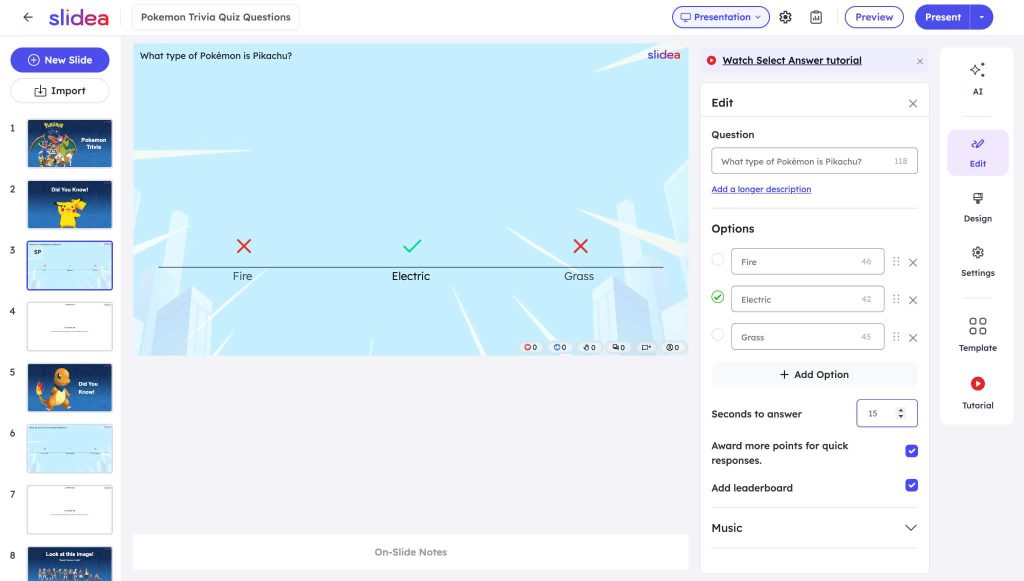This screenshot has height=581, width=1024.
Task: Grab the Electric option drag handle
Action: [896, 299]
